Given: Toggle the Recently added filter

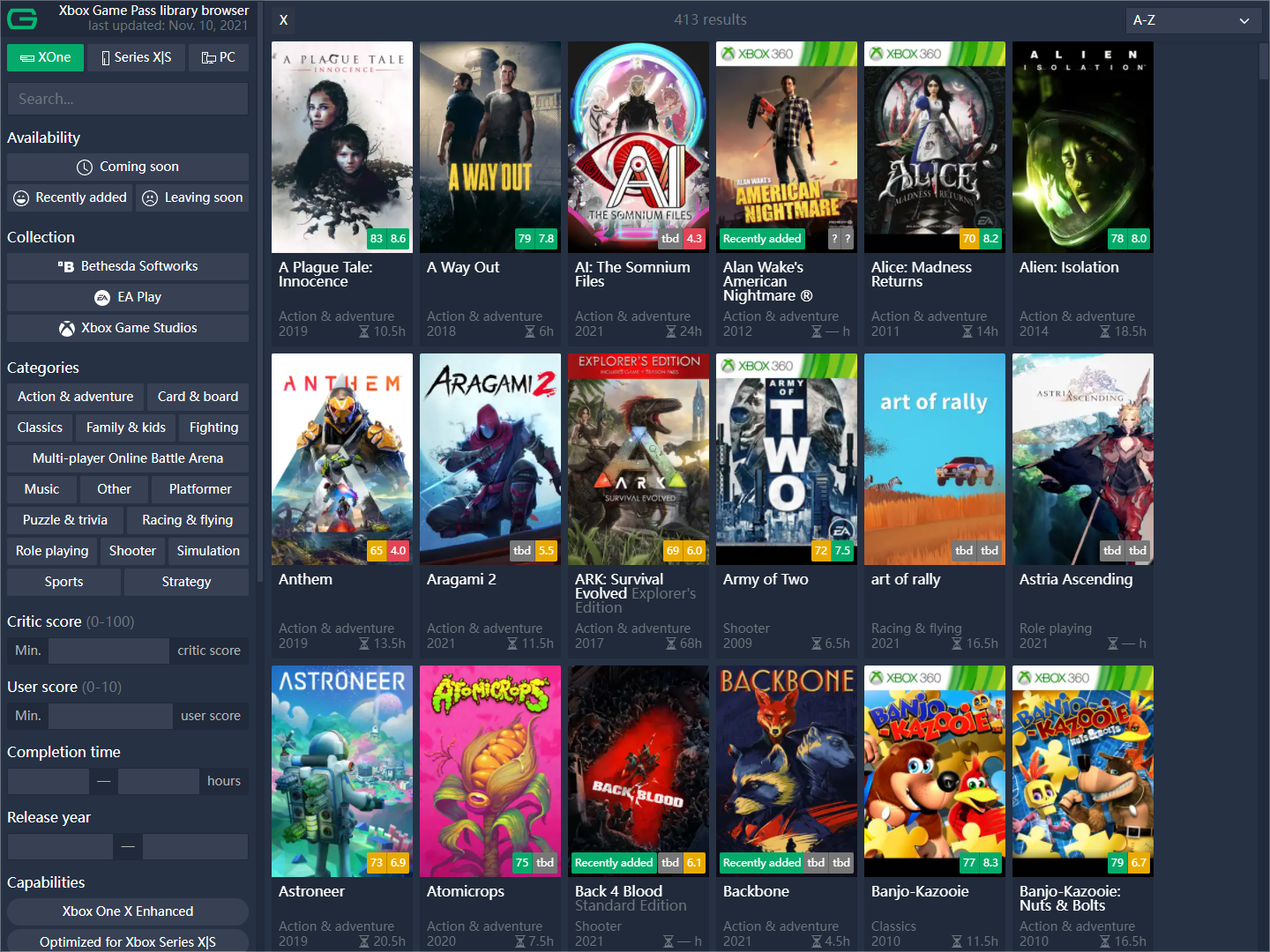Looking at the screenshot, I should 70,197.
